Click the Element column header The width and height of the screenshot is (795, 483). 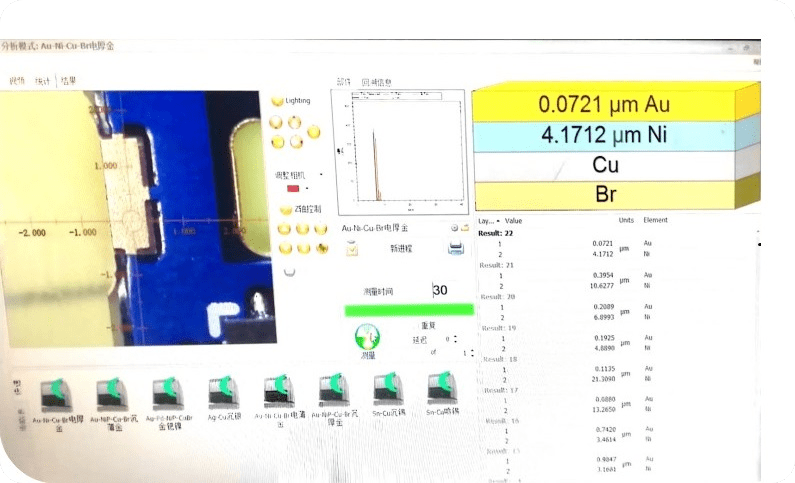656,220
